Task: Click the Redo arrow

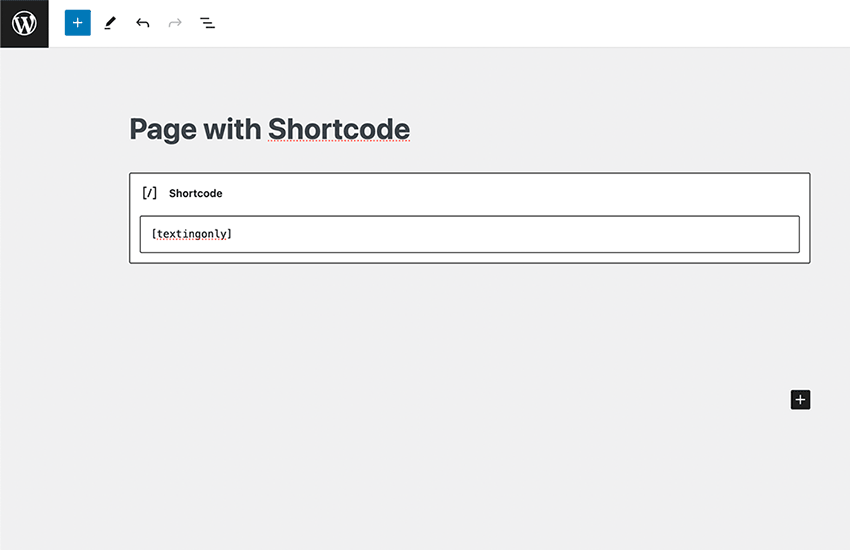Action: coord(175,23)
